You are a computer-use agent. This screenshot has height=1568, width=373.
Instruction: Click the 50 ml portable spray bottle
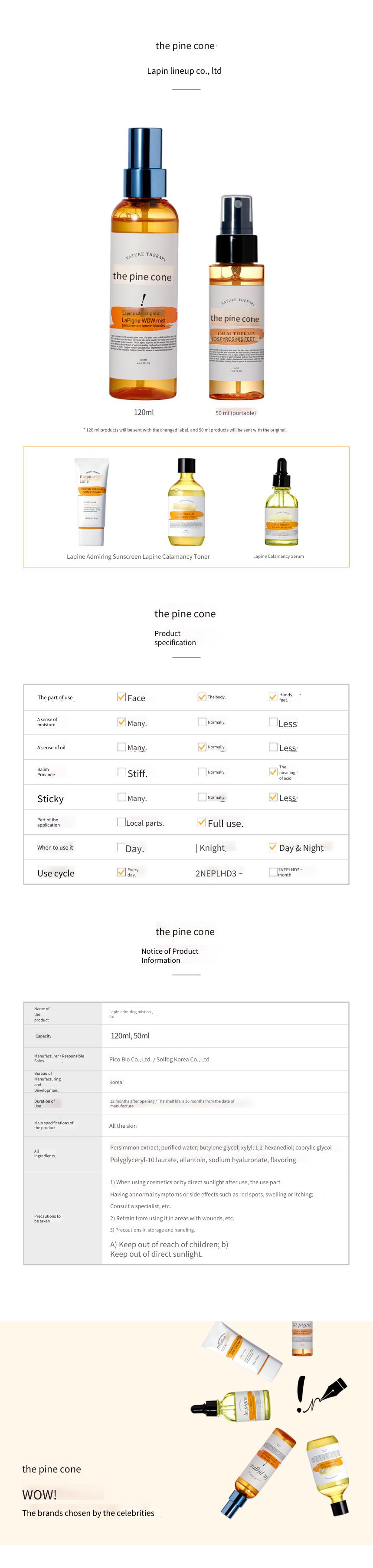point(236,297)
